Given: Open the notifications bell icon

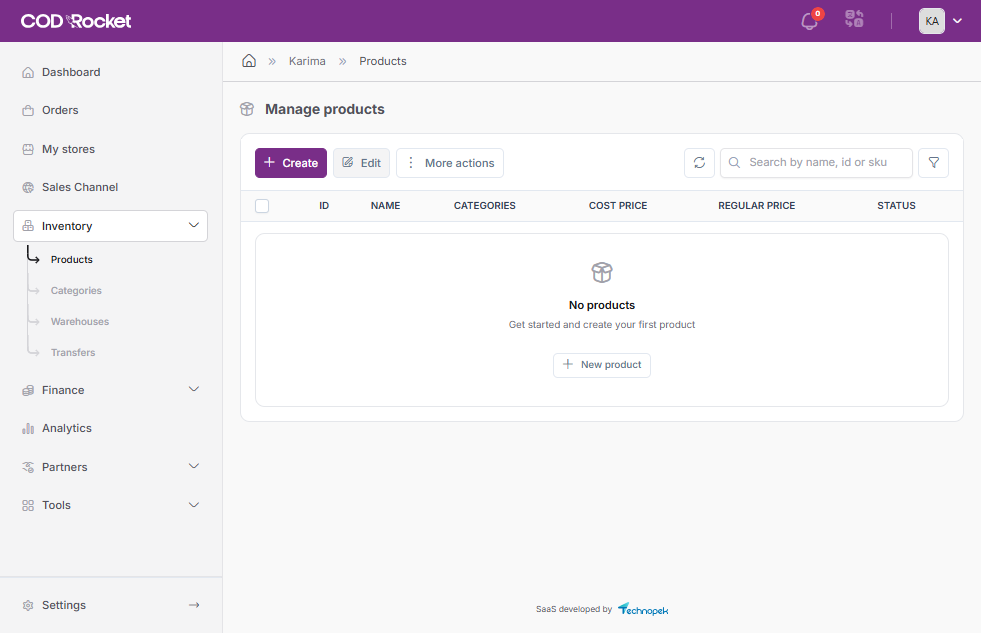Looking at the screenshot, I should point(810,21).
